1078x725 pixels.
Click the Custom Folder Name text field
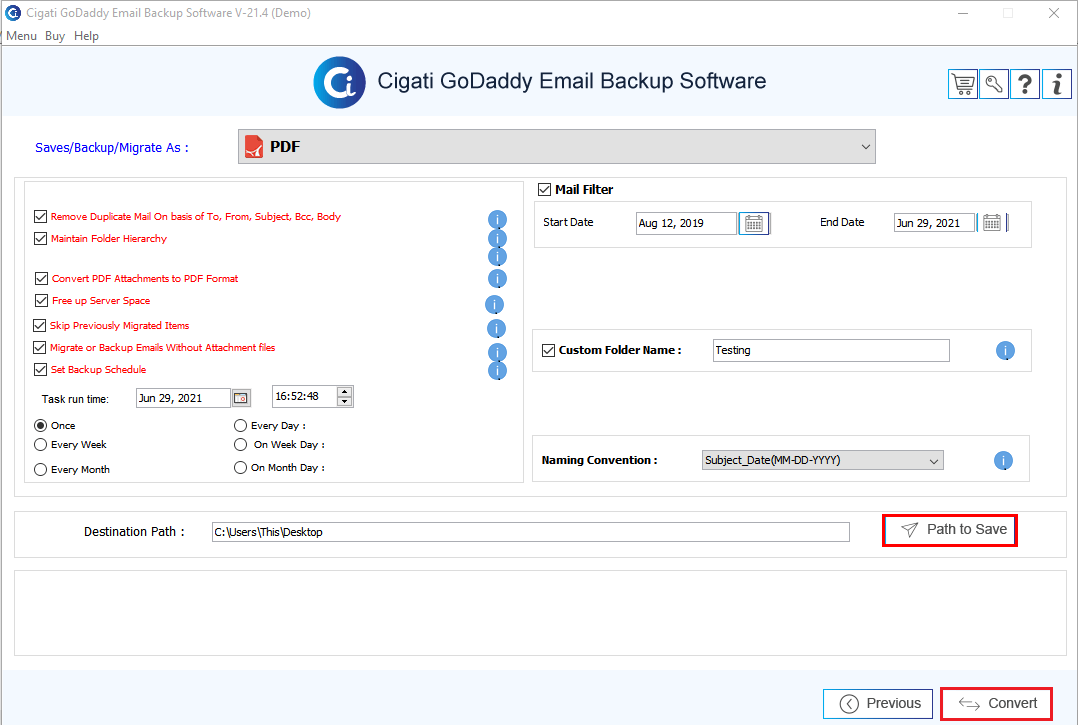pos(831,350)
